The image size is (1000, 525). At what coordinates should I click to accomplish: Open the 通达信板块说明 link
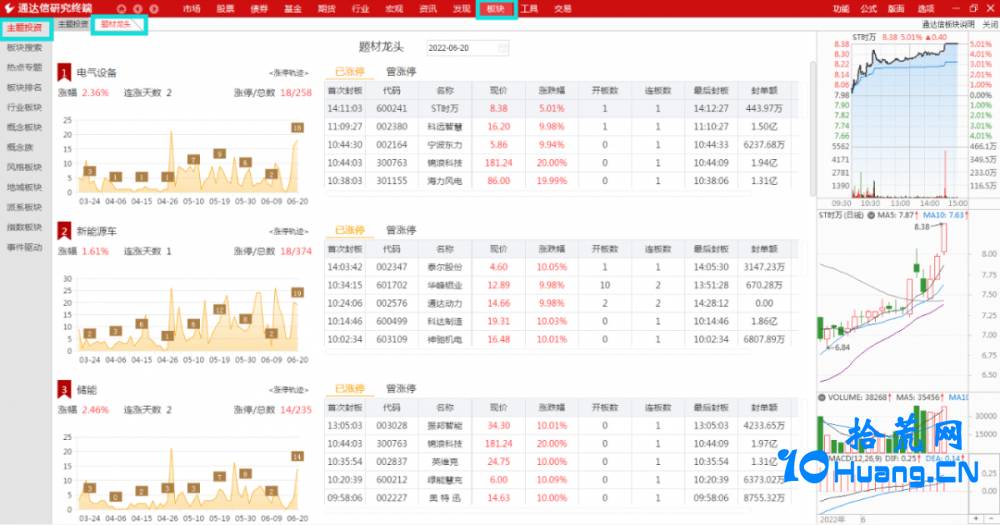[948, 24]
